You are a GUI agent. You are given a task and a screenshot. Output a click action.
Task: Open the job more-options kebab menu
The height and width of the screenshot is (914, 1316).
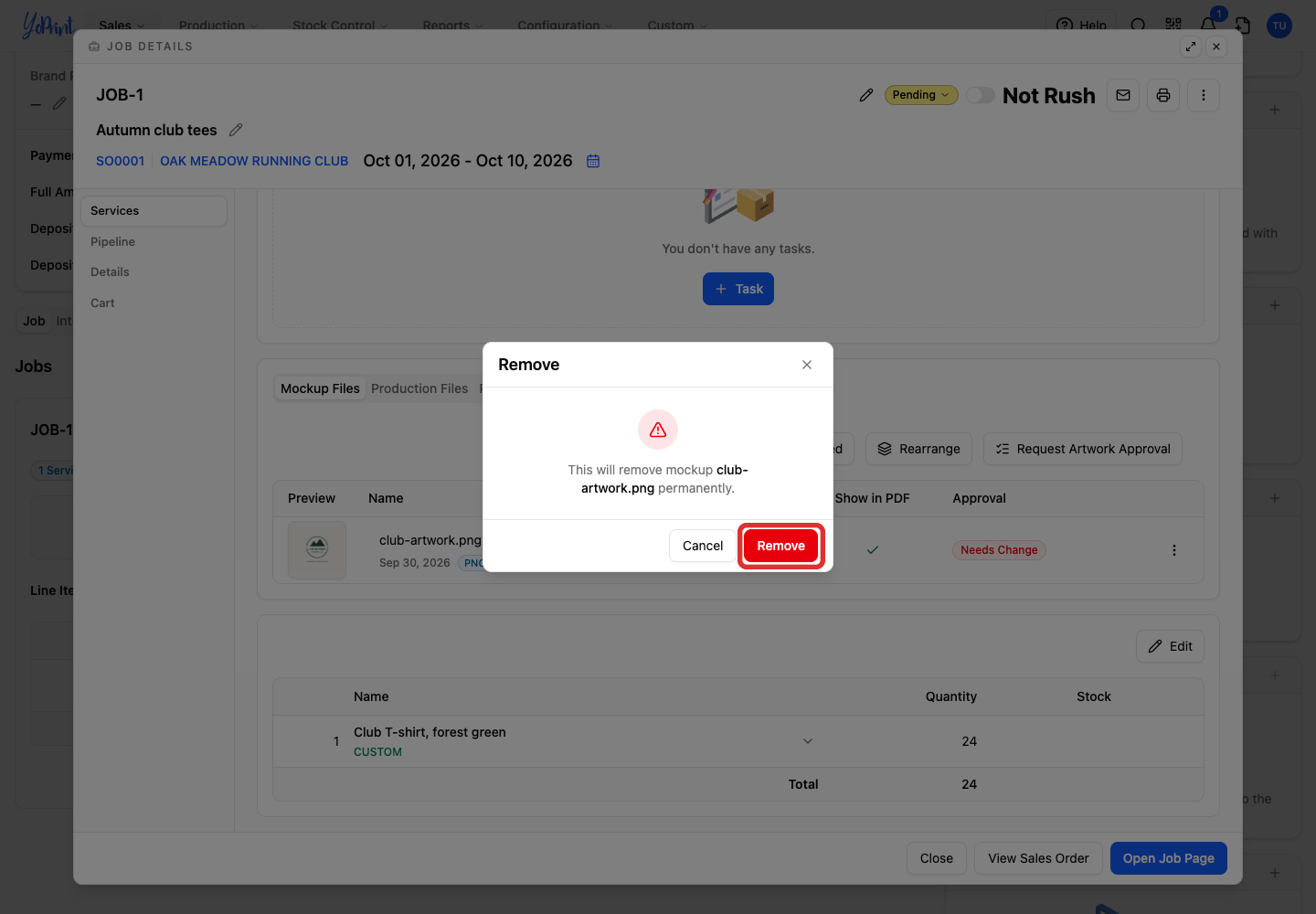(x=1204, y=95)
